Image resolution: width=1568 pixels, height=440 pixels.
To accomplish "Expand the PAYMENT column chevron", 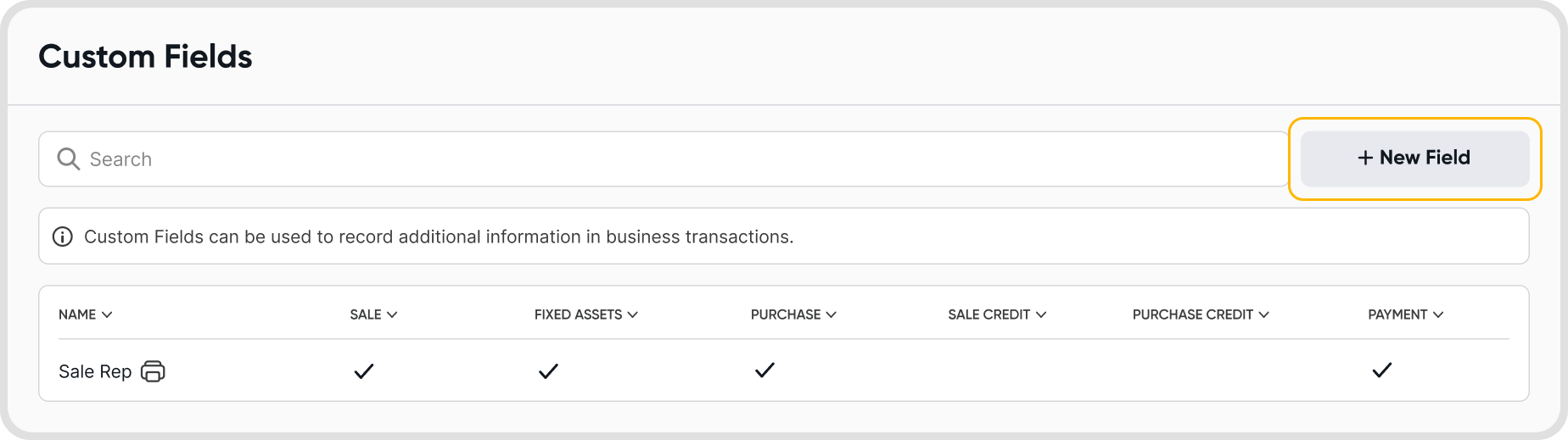I will pos(1438,315).
